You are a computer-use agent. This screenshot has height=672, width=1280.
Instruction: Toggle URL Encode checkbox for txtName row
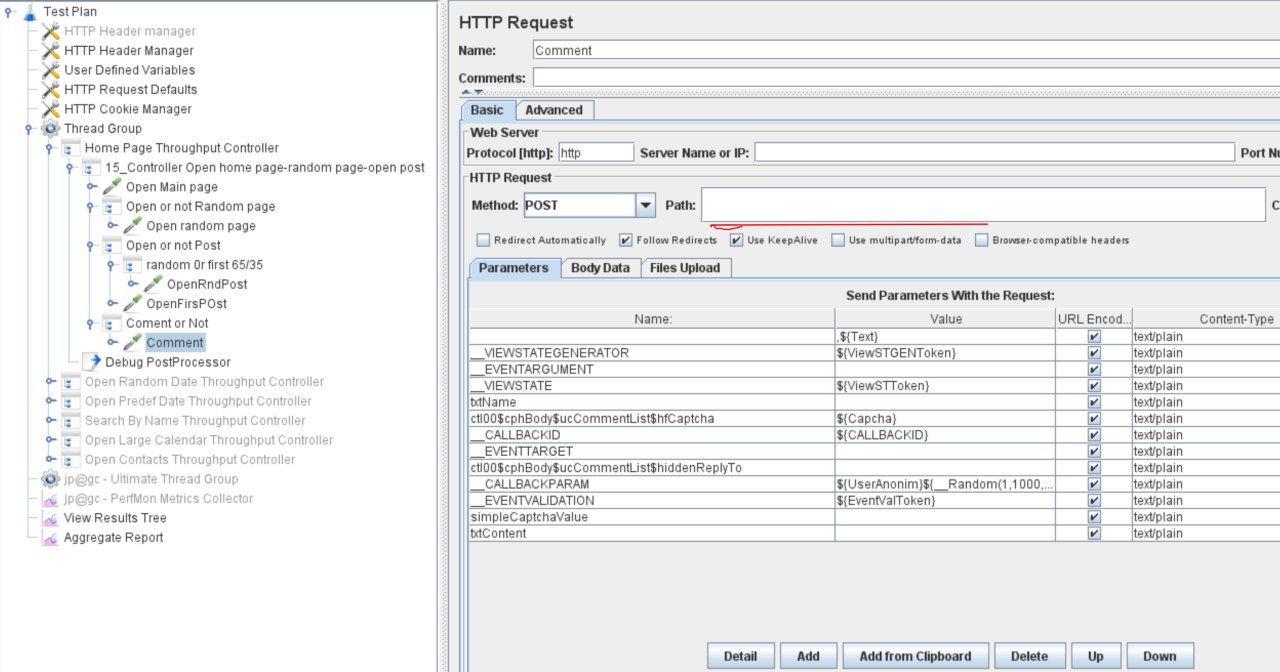[x=1094, y=402]
